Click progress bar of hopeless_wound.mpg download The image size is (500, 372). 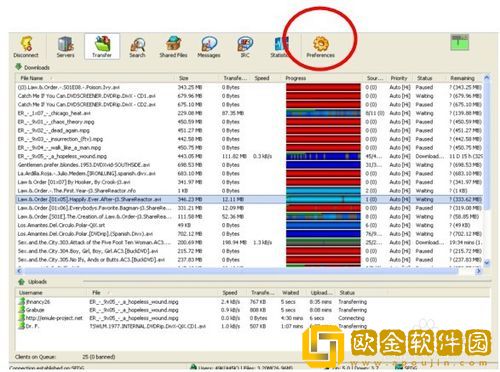pos(323,156)
